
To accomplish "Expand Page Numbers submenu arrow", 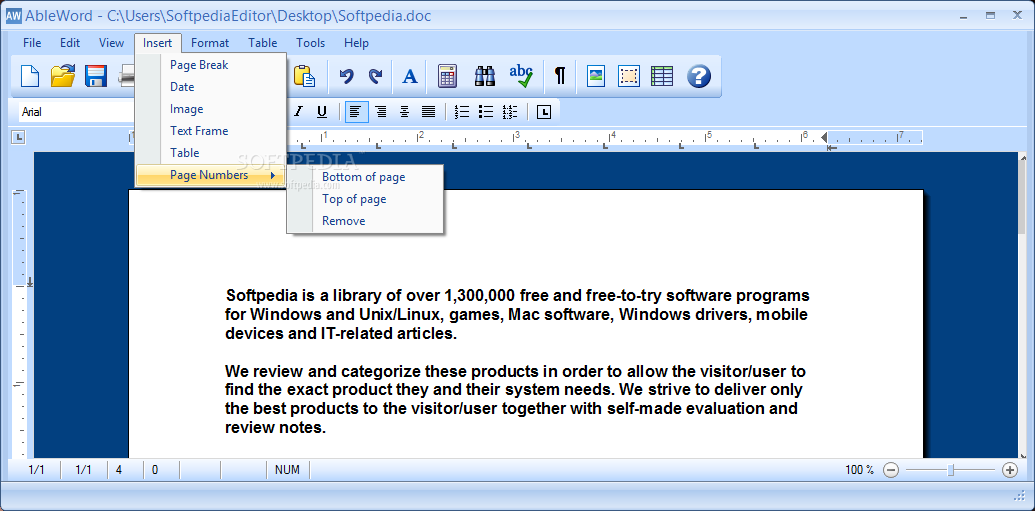I will 273,176.
